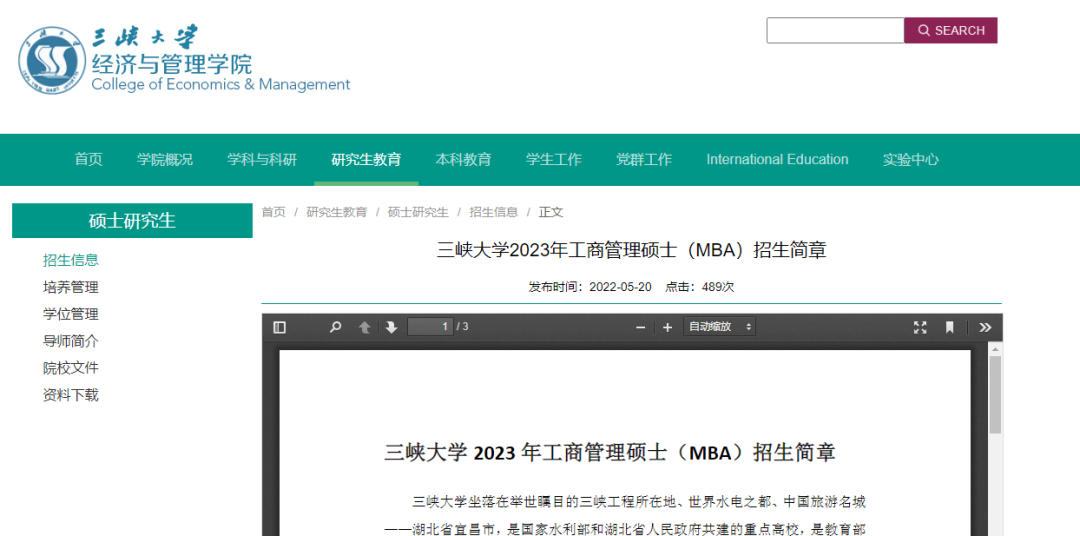Image resolution: width=1080 pixels, height=536 pixels.
Task: Click the SEARCH button
Action: pos(951,30)
